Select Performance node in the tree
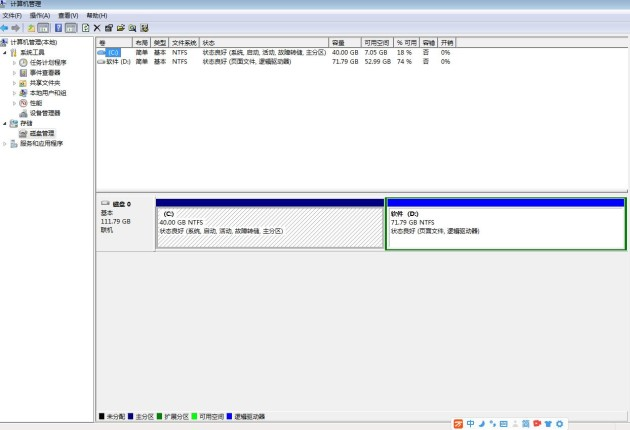Image resolution: width=630 pixels, height=430 pixels. [36, 103]
